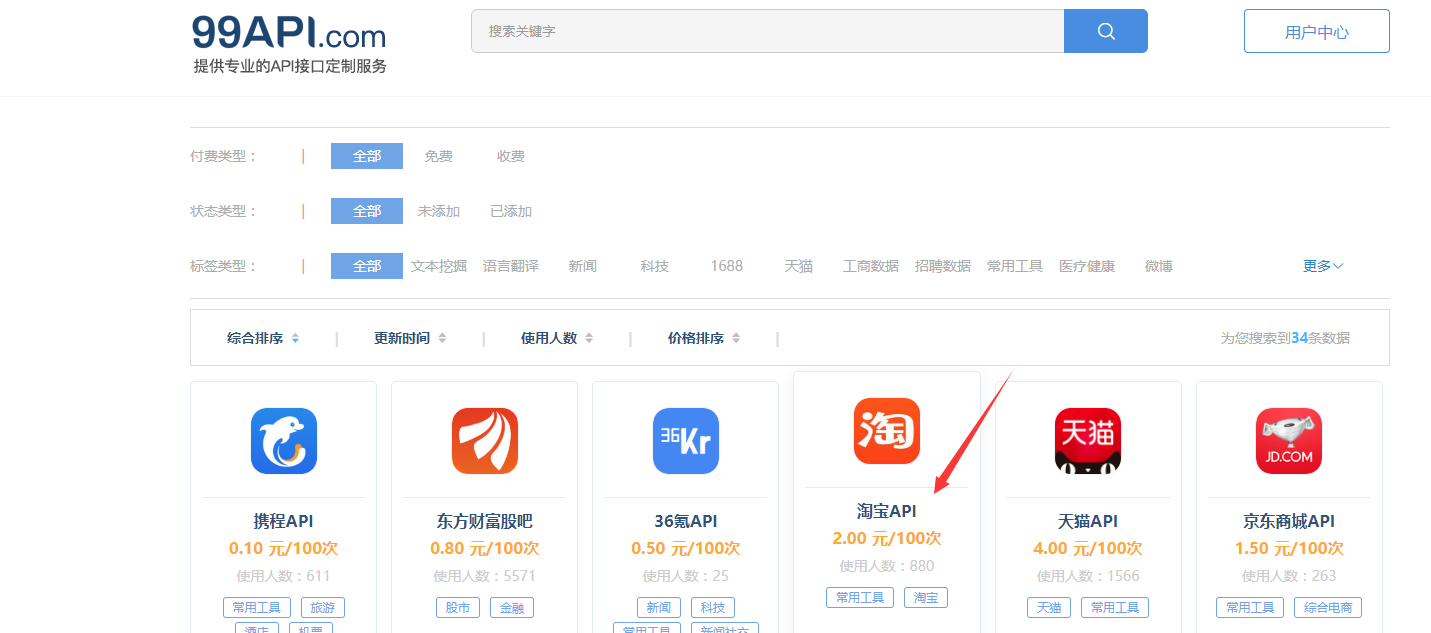Viewport: 1431px width, 633px height.
Task: Click 旅游 tag on 携程API card
Action: point(322,607)
